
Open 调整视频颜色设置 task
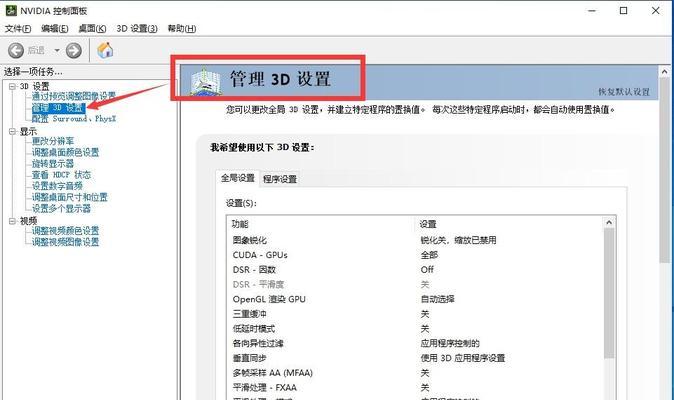[65, 231]
